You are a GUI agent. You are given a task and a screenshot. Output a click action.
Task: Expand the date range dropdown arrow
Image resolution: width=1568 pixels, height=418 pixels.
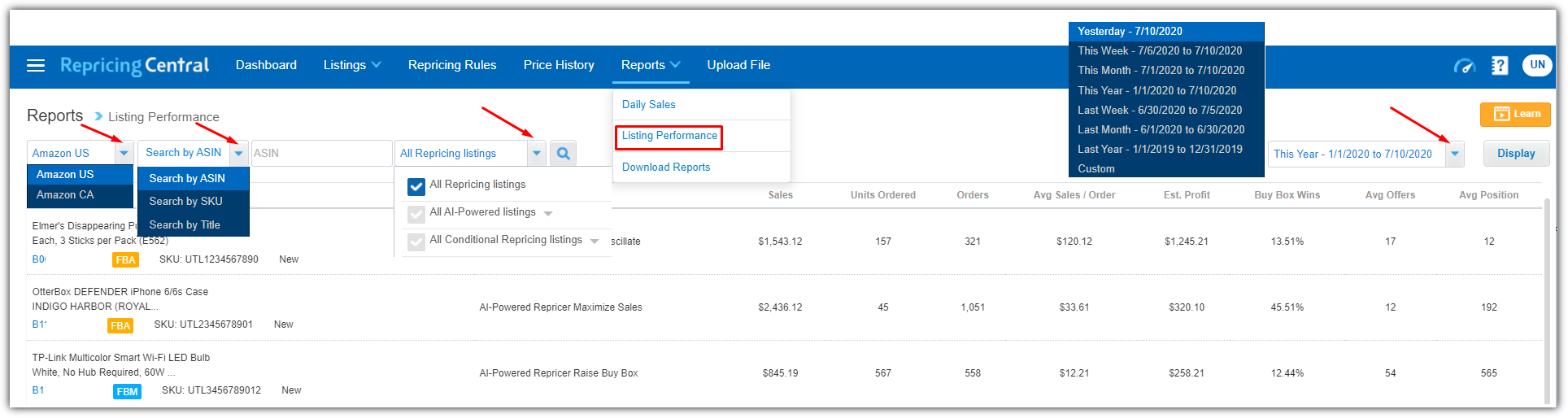tap(1455, 153)
